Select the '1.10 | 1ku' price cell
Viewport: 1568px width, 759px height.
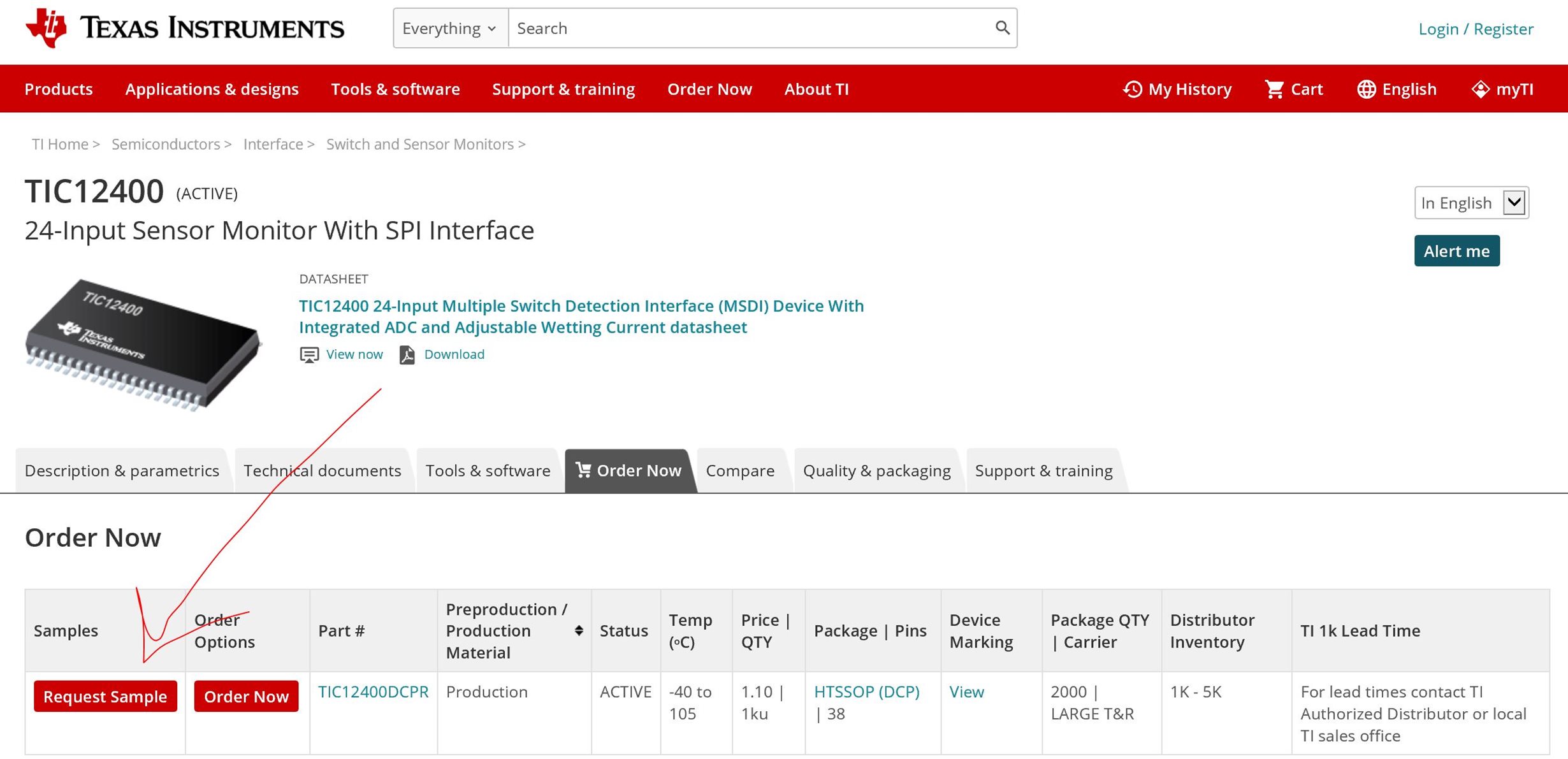tap(769, 713)
